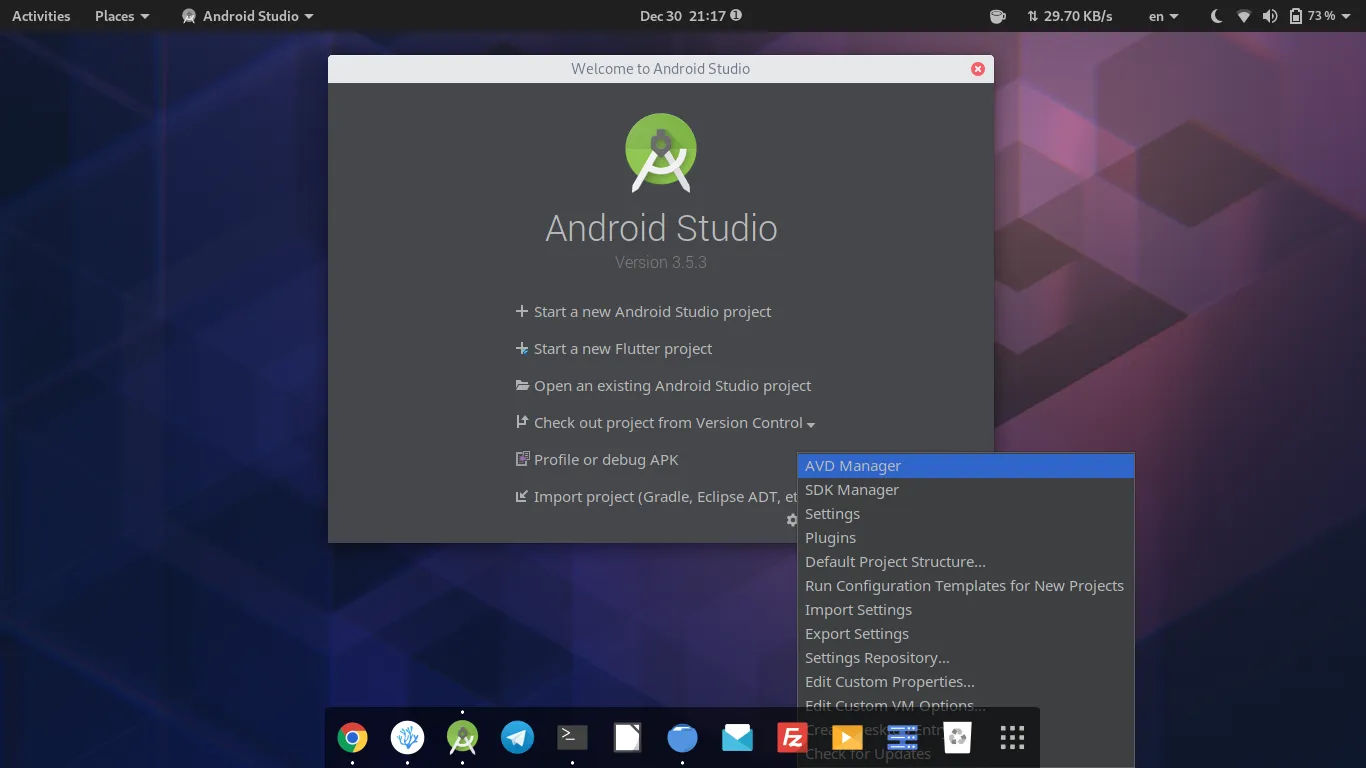Click the Caffeine cup icon in top bar
This screenshot has height=768, width=1366.
click(x=997, y=16)
